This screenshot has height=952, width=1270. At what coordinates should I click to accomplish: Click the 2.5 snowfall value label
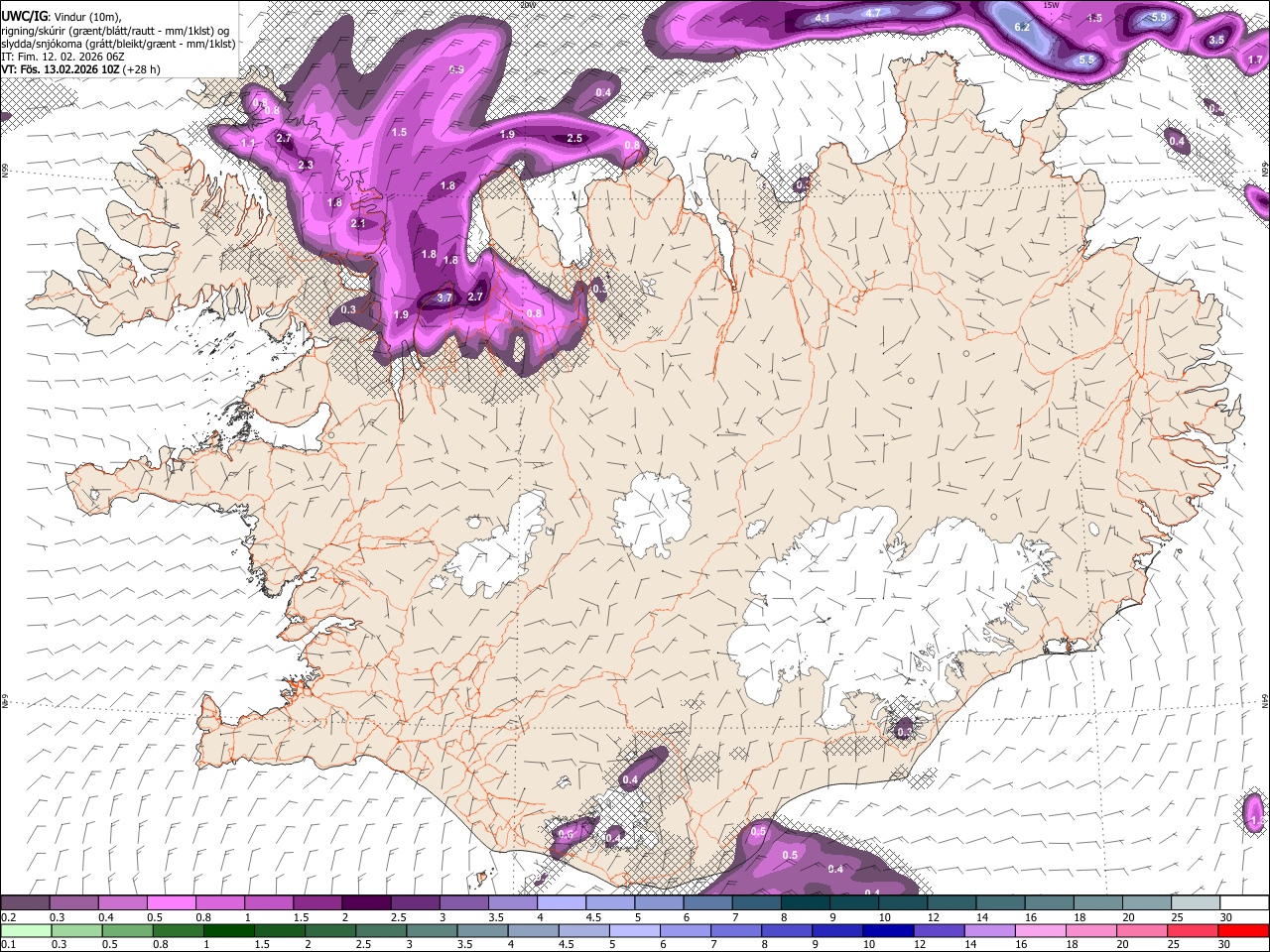tap(574, 139)
